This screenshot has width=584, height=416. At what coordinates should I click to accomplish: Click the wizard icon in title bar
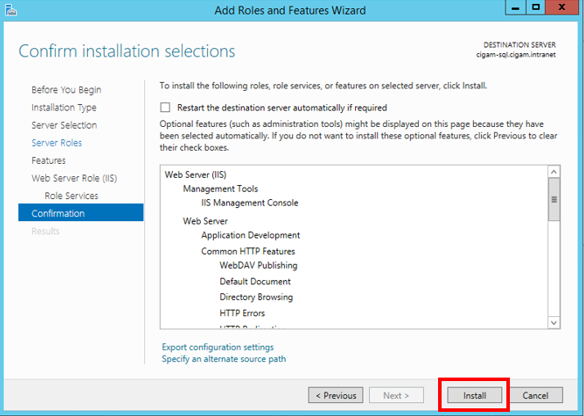(11, 10)
